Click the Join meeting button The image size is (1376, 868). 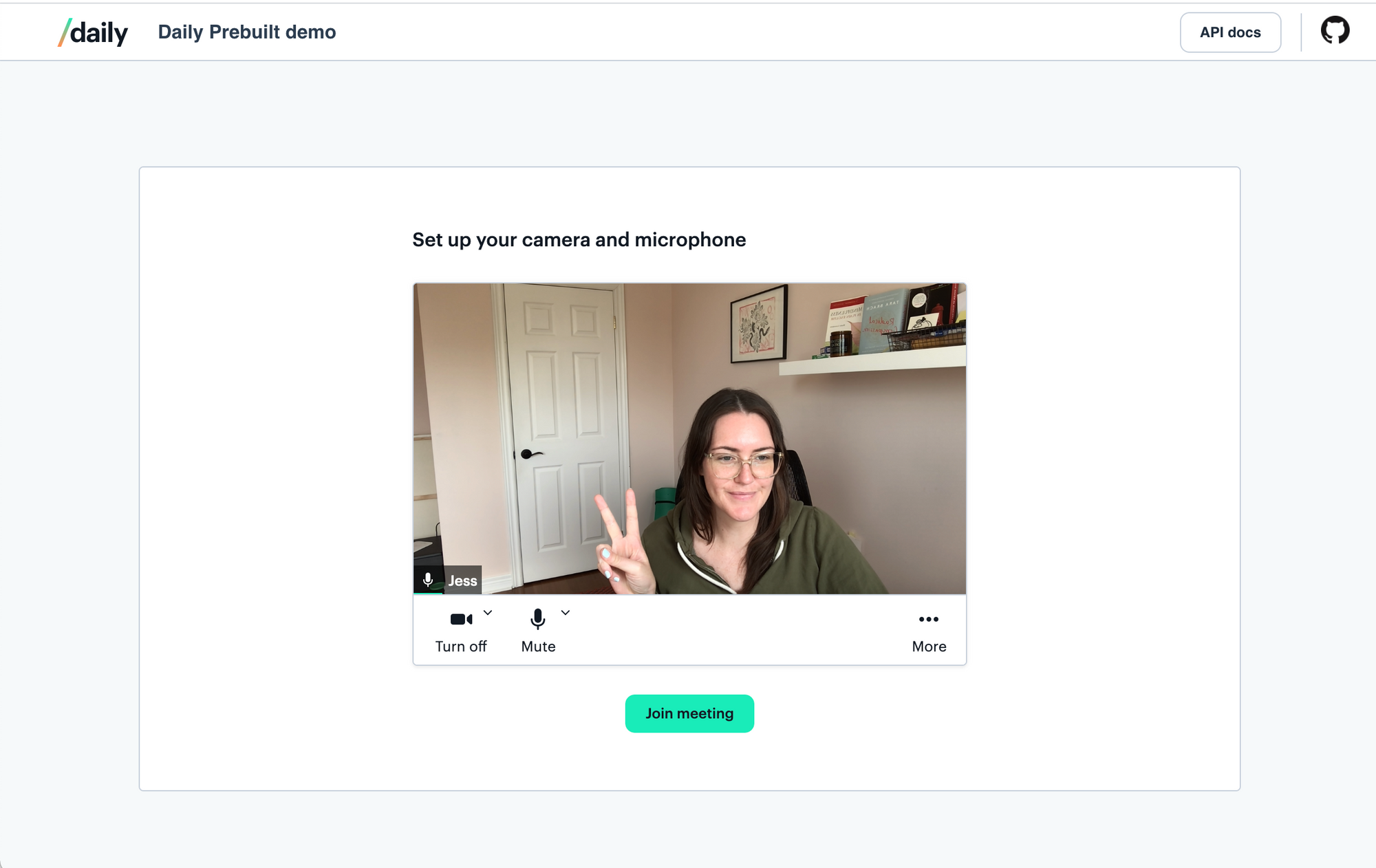point(689,713)
